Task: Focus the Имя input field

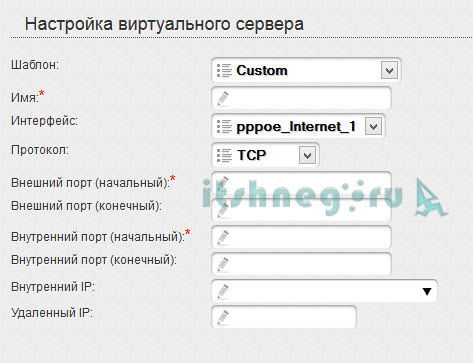Action: tap(301, 98)
